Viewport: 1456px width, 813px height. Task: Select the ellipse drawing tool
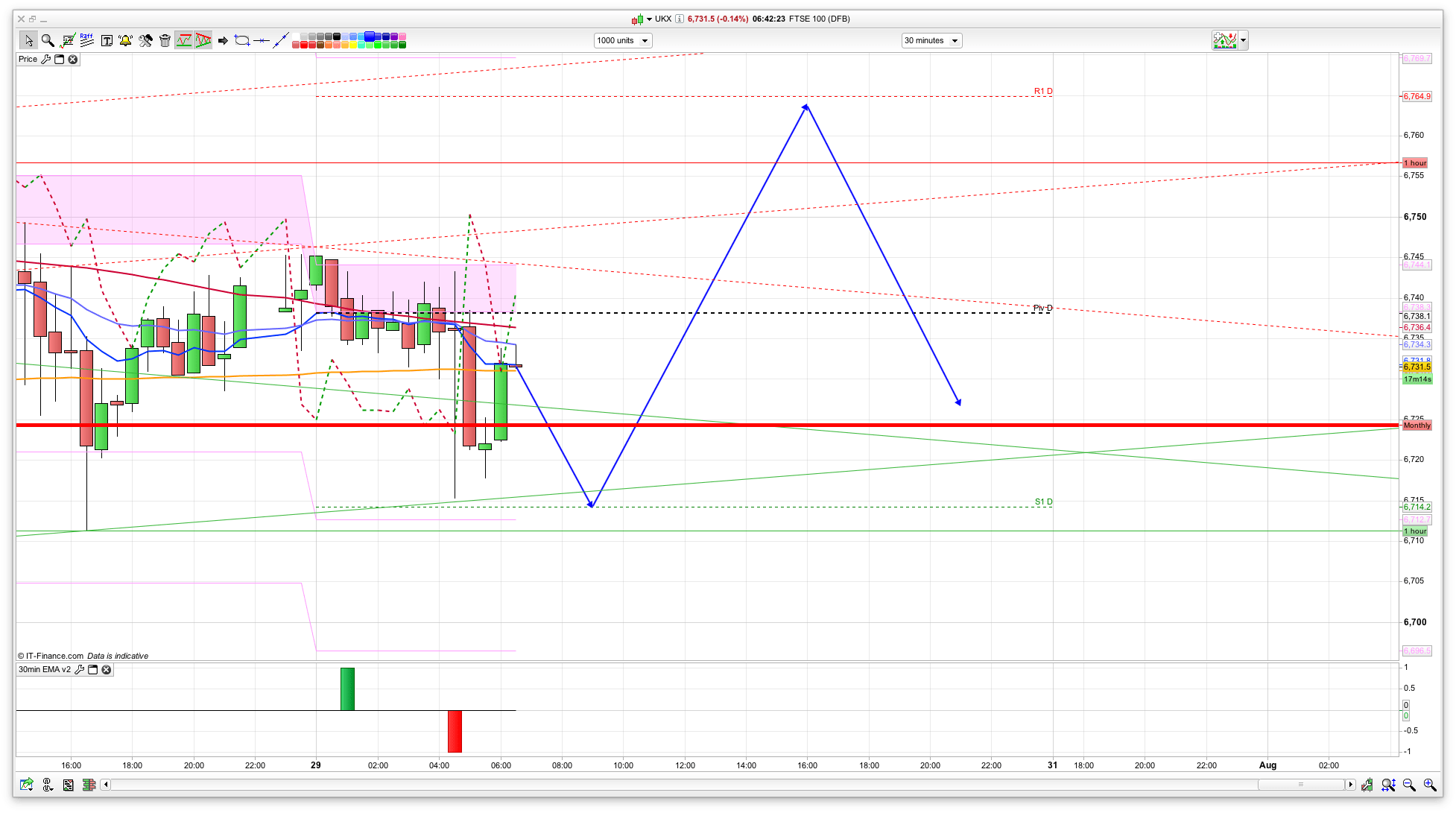pos(241,40)
